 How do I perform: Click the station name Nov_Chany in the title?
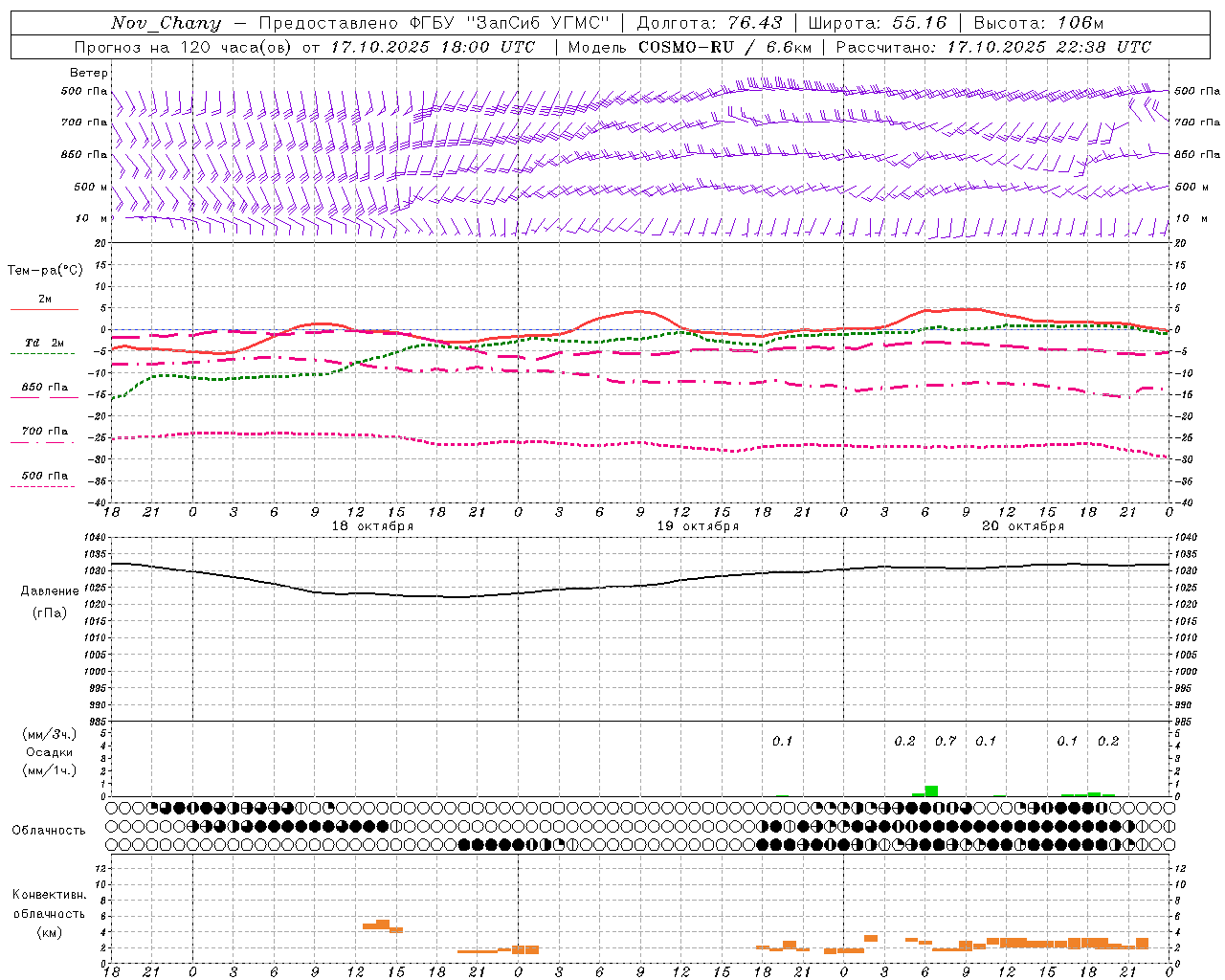pyautogui.click(x=166, y=24)
